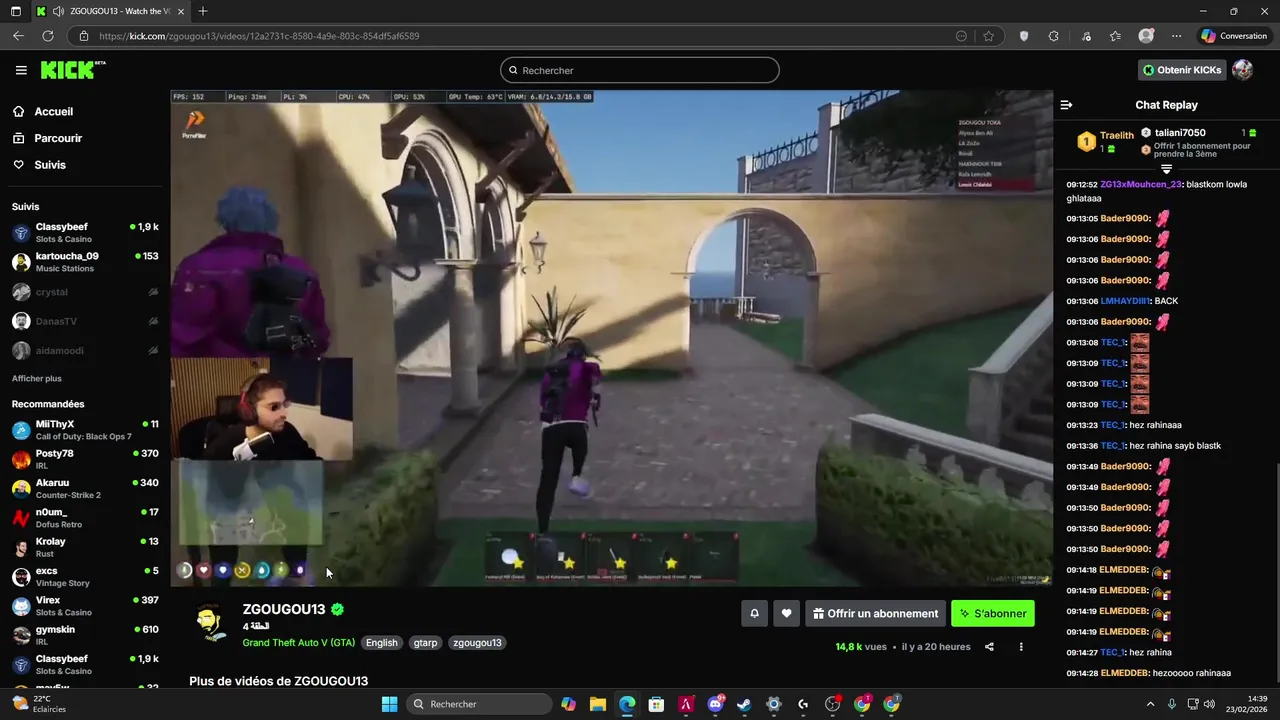Go to Accueil in the sidebar
1280x720 pixels.
[x=53, y=112]
